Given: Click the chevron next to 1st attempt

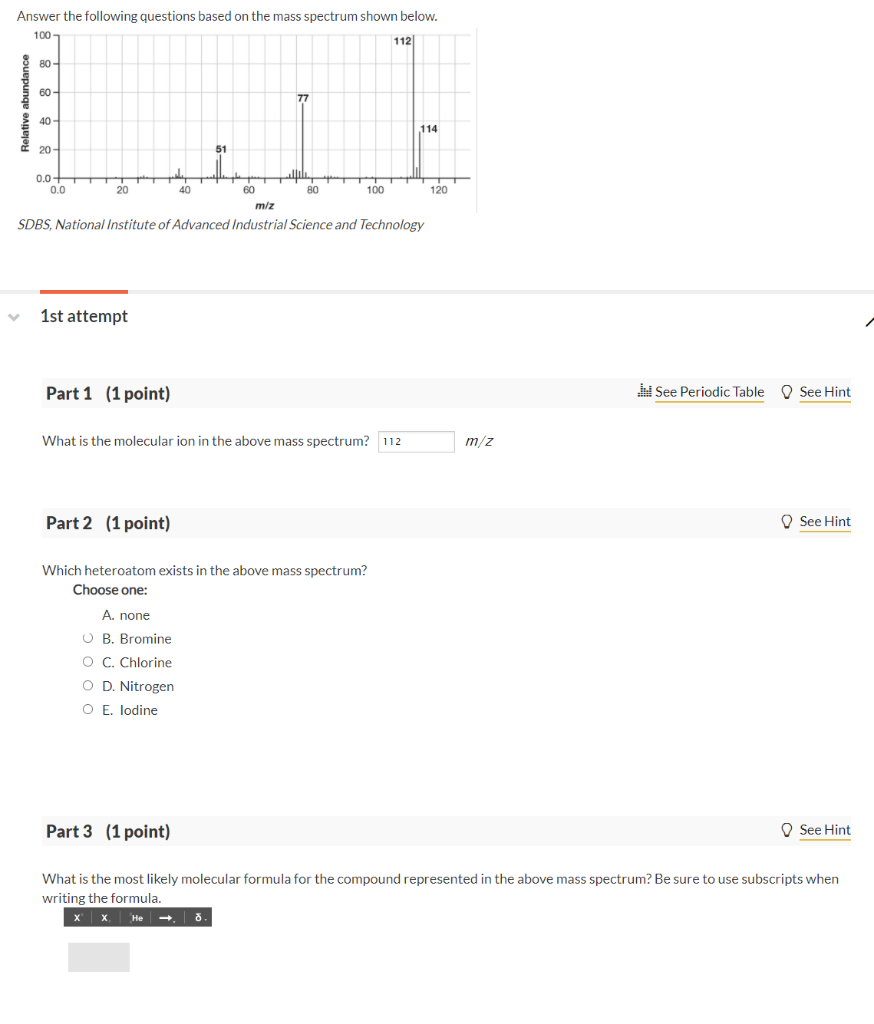Looking at the screenshot, I should [12, 315].
